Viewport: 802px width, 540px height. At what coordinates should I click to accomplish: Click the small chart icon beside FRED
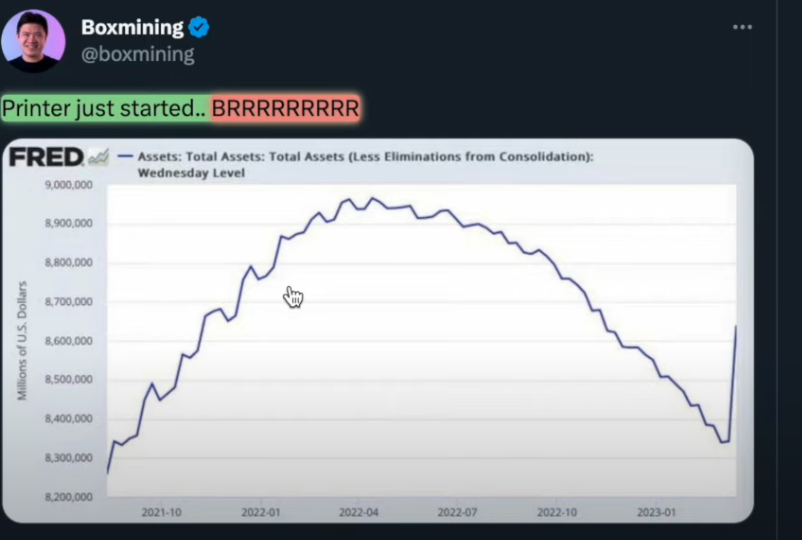(x=98, y=157)
